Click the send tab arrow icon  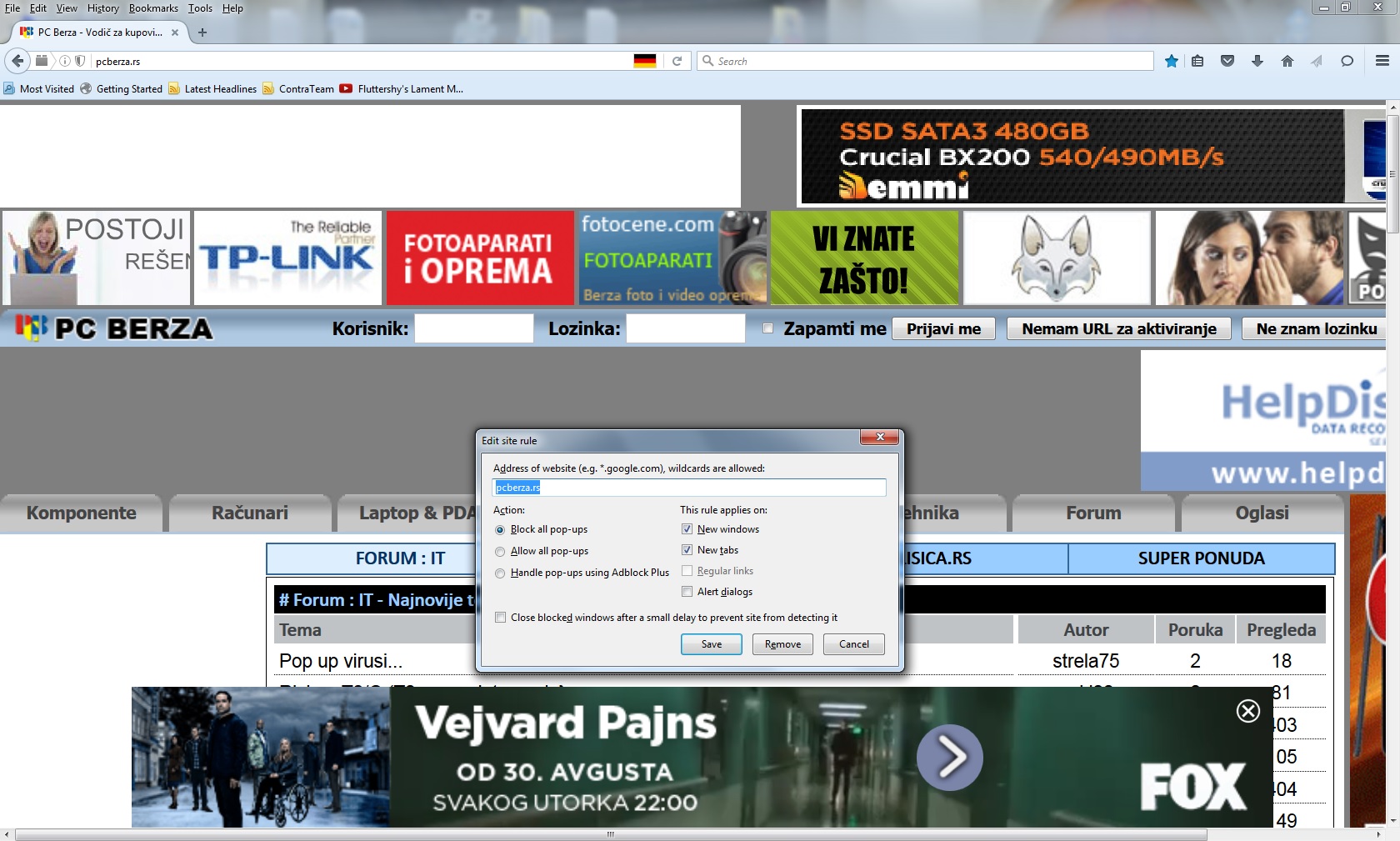[x=1317, y=61]
